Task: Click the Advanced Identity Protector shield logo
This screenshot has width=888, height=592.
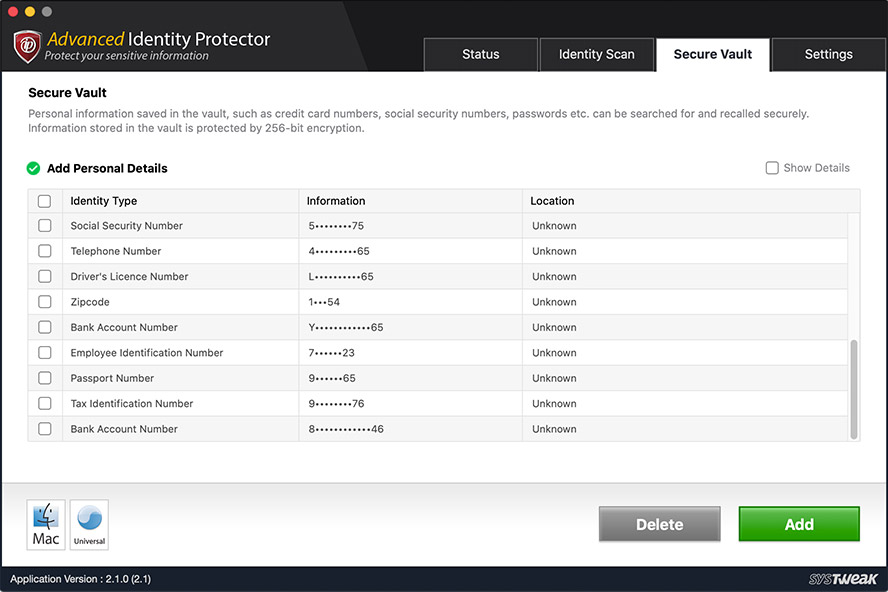Action: pos(27,46)
